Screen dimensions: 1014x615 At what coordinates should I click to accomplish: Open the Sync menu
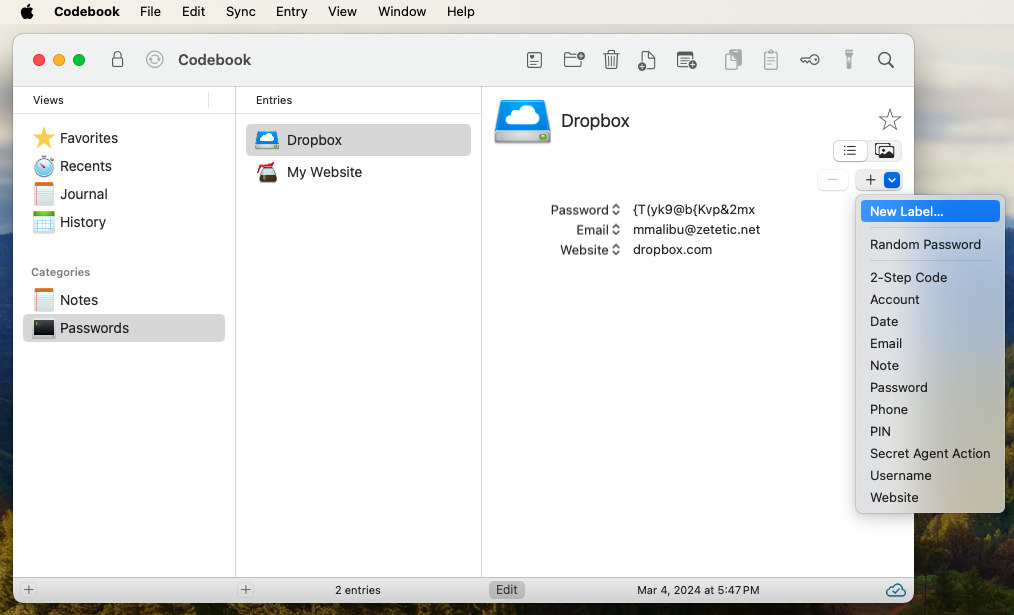click(241, 12)
